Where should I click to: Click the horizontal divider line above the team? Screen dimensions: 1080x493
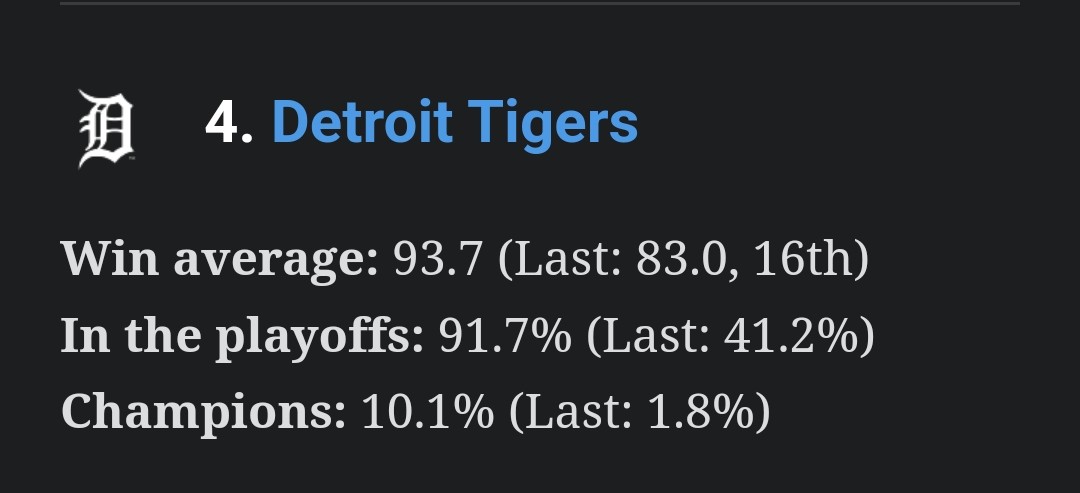(x=540, y=3)
